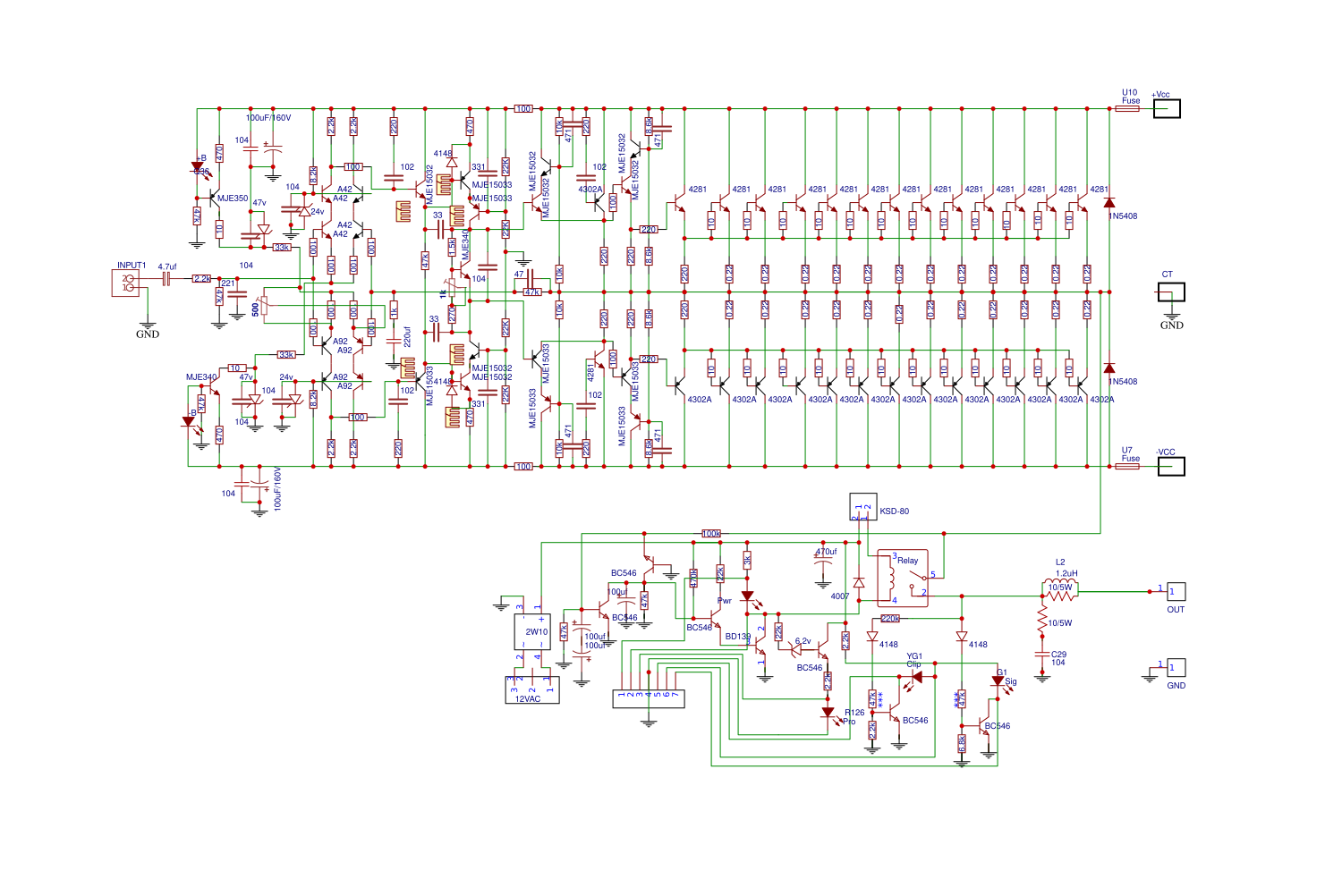Select the Relay component
Image resolution: width=1342 pixels, height=896 pixels.
pyautogui.click(x=902, y=578)
